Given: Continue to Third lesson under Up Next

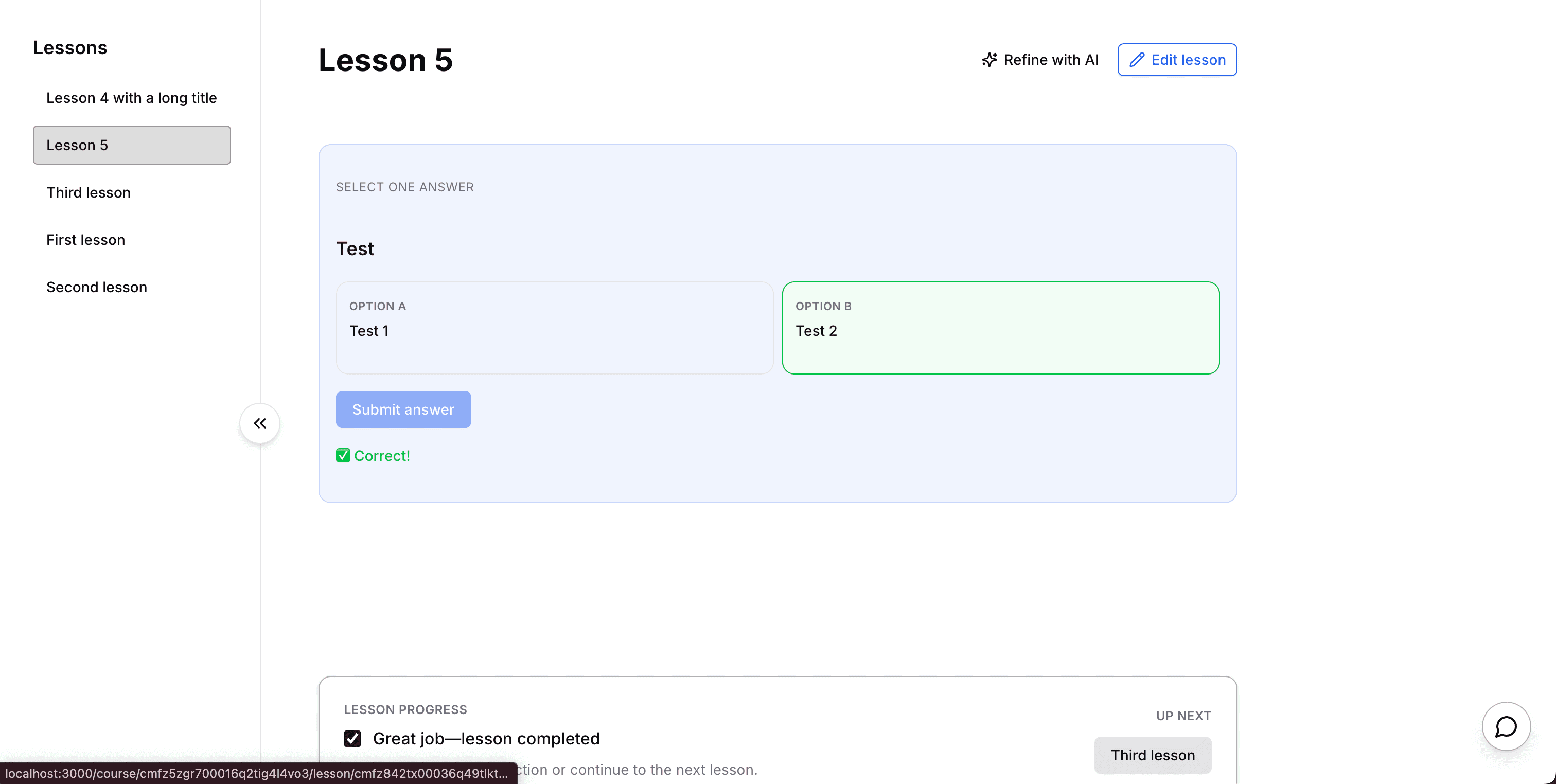Looking at the screenshot, I should click(x=1152, y=755).
